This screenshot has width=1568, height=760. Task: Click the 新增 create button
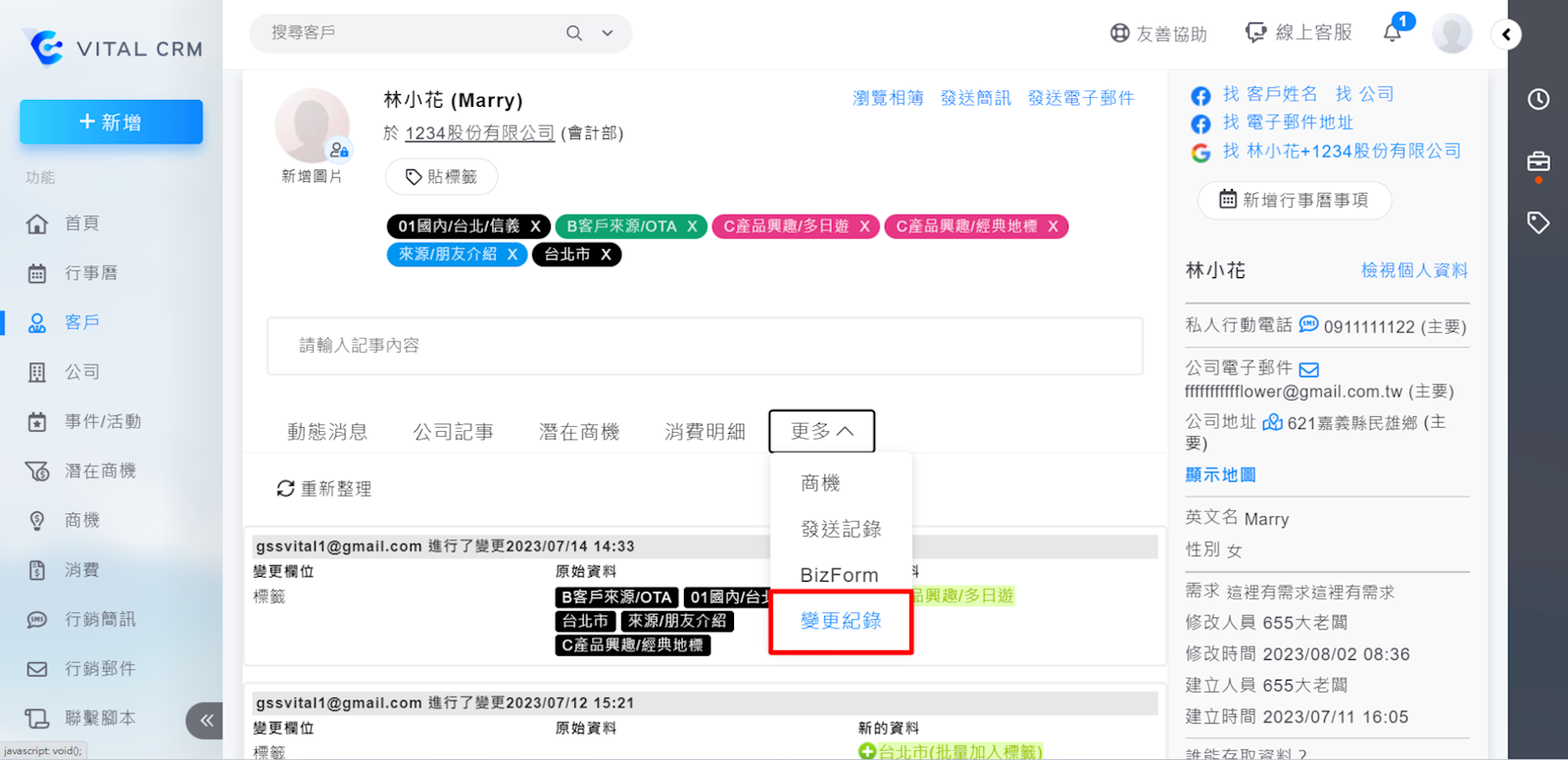click(111, 122)
